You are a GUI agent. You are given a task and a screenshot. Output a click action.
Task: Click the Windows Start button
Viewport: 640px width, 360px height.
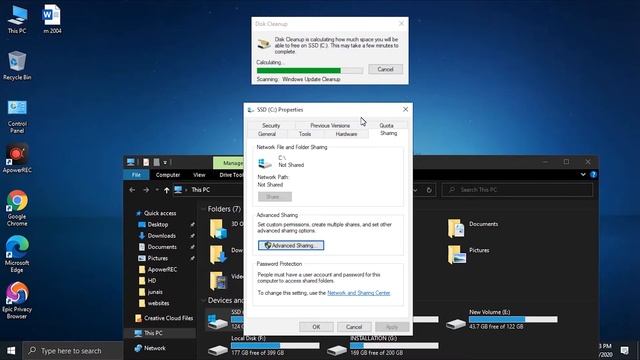11,351
